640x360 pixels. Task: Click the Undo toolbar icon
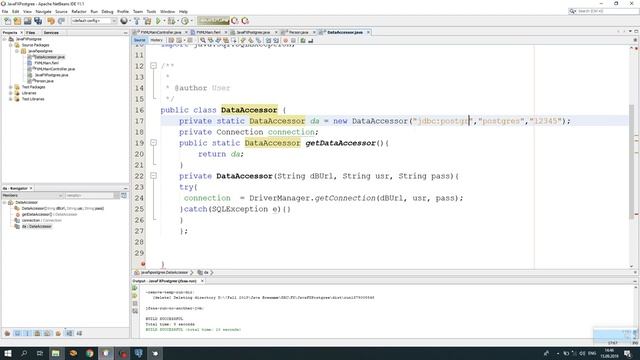point(51,21)
